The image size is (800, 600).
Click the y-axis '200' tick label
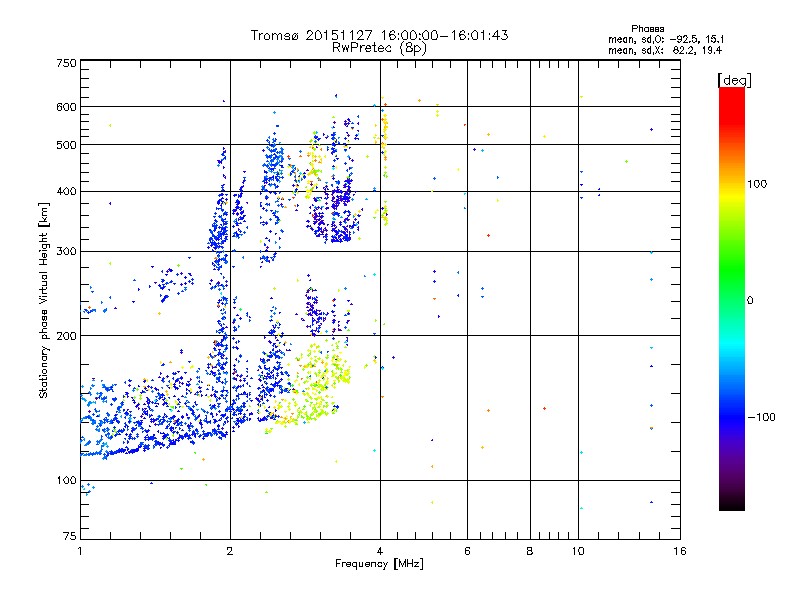click(67, 336)
